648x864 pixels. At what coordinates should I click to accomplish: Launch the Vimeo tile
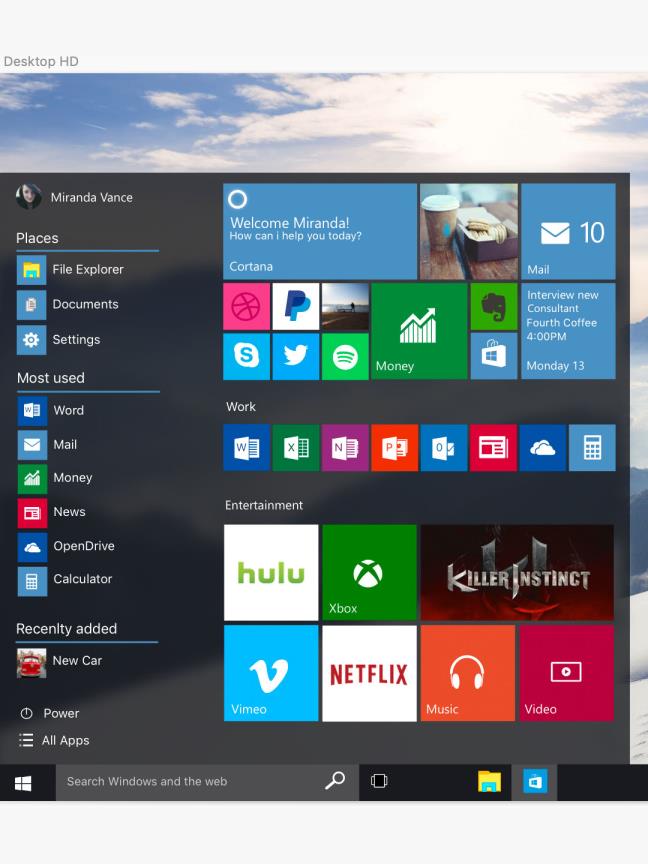271,673
